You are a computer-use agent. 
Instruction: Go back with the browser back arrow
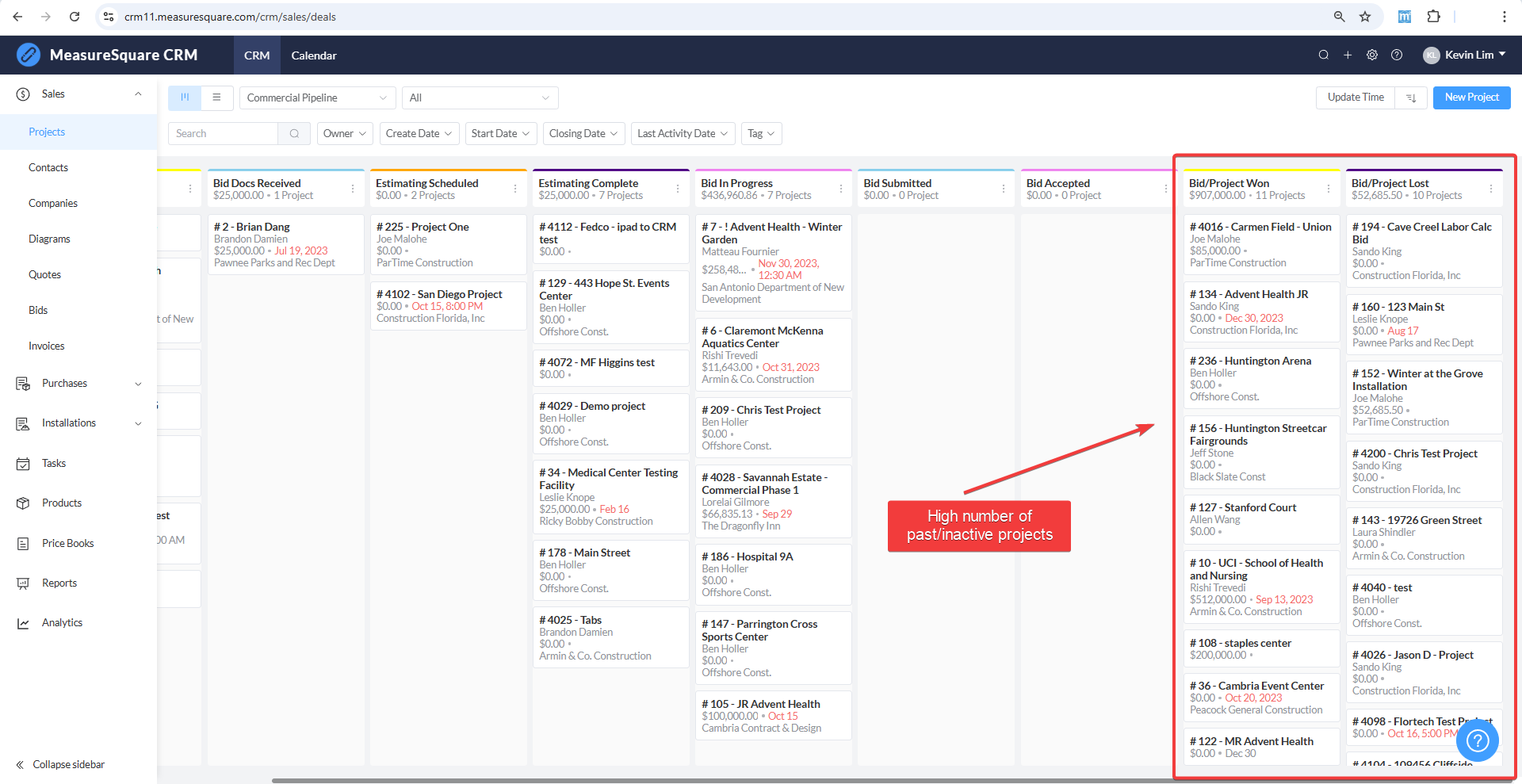(x=17, y=17)
